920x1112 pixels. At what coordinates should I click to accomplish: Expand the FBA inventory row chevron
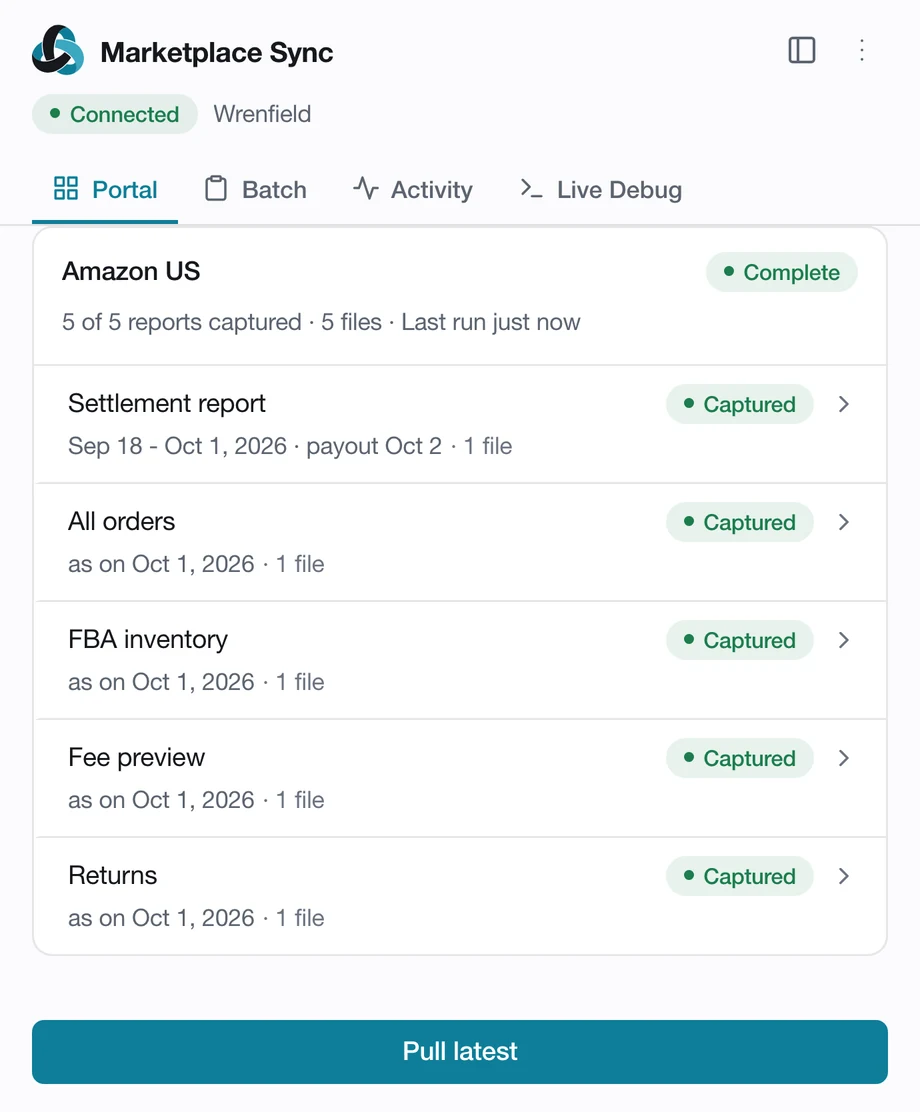pyautogui.click(x=843, y=640)
